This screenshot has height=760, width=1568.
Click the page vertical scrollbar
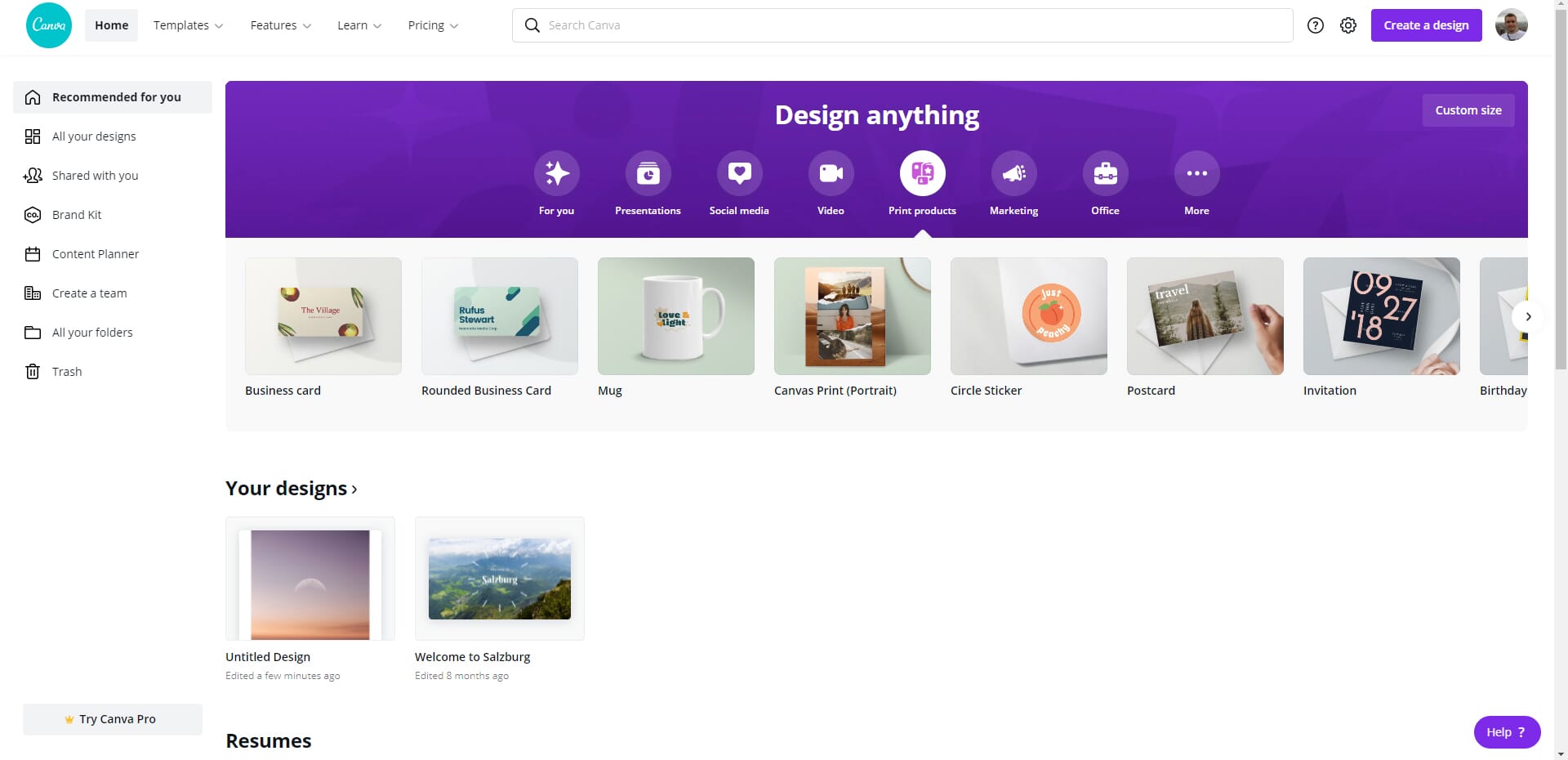click(x=1561, y=188)
